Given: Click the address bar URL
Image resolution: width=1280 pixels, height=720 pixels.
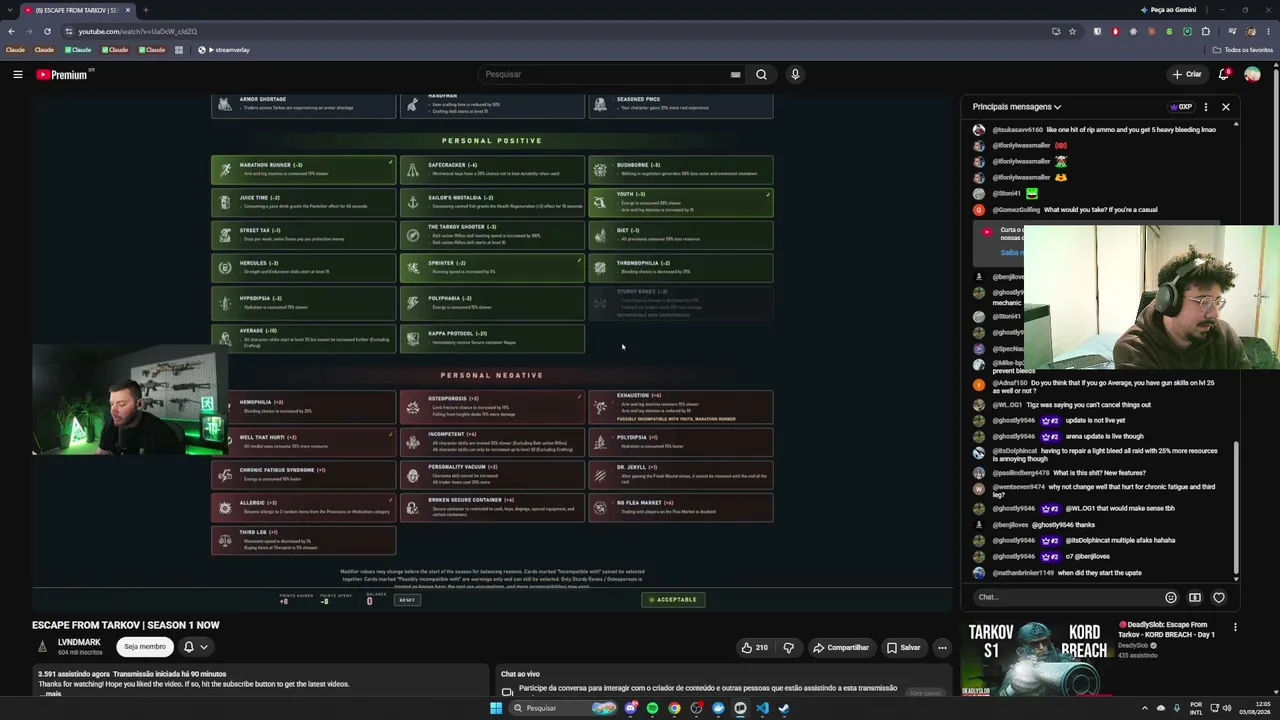Looking at the screenshot, I should [138, 31].
